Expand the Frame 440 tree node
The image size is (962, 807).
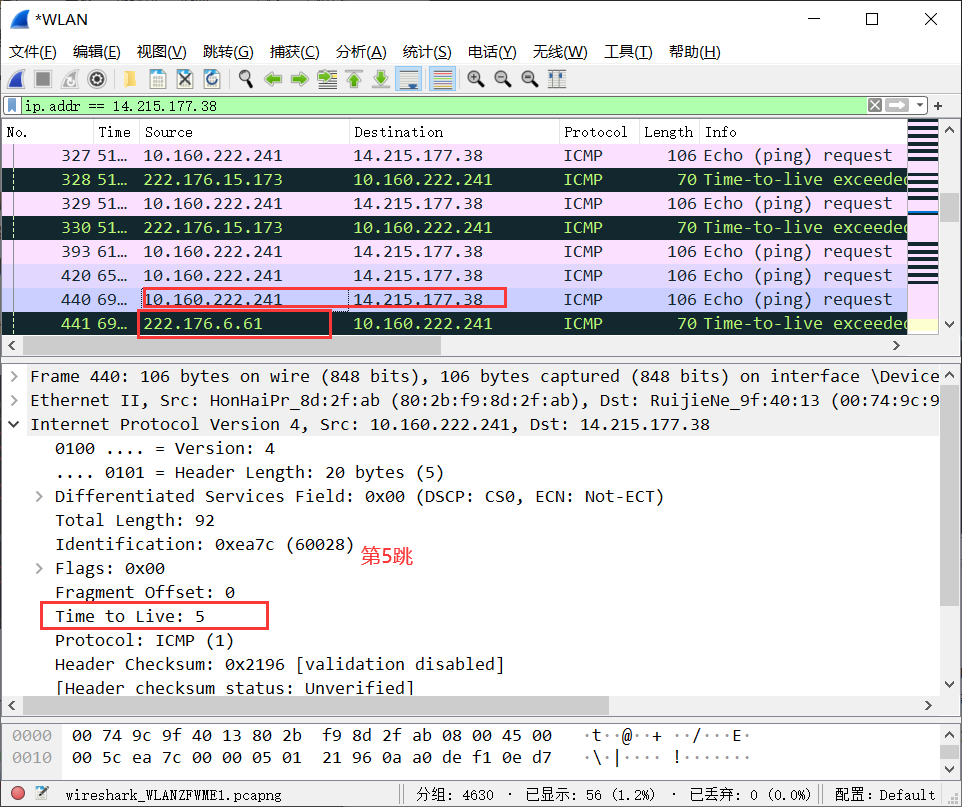point(14,376)
